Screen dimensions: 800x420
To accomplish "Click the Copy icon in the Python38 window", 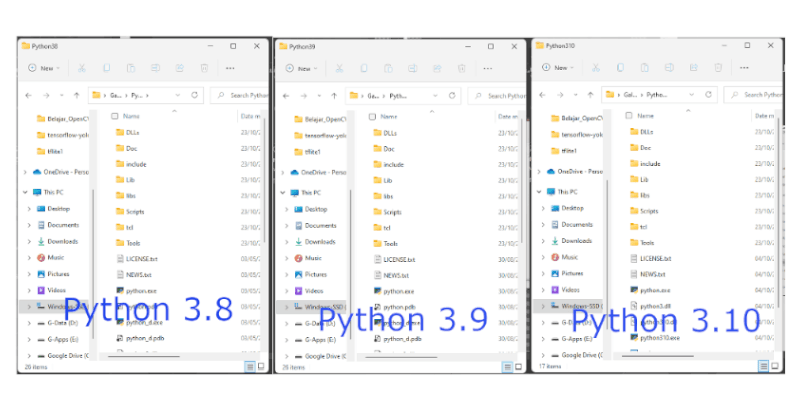I will (x=107, y=68).
